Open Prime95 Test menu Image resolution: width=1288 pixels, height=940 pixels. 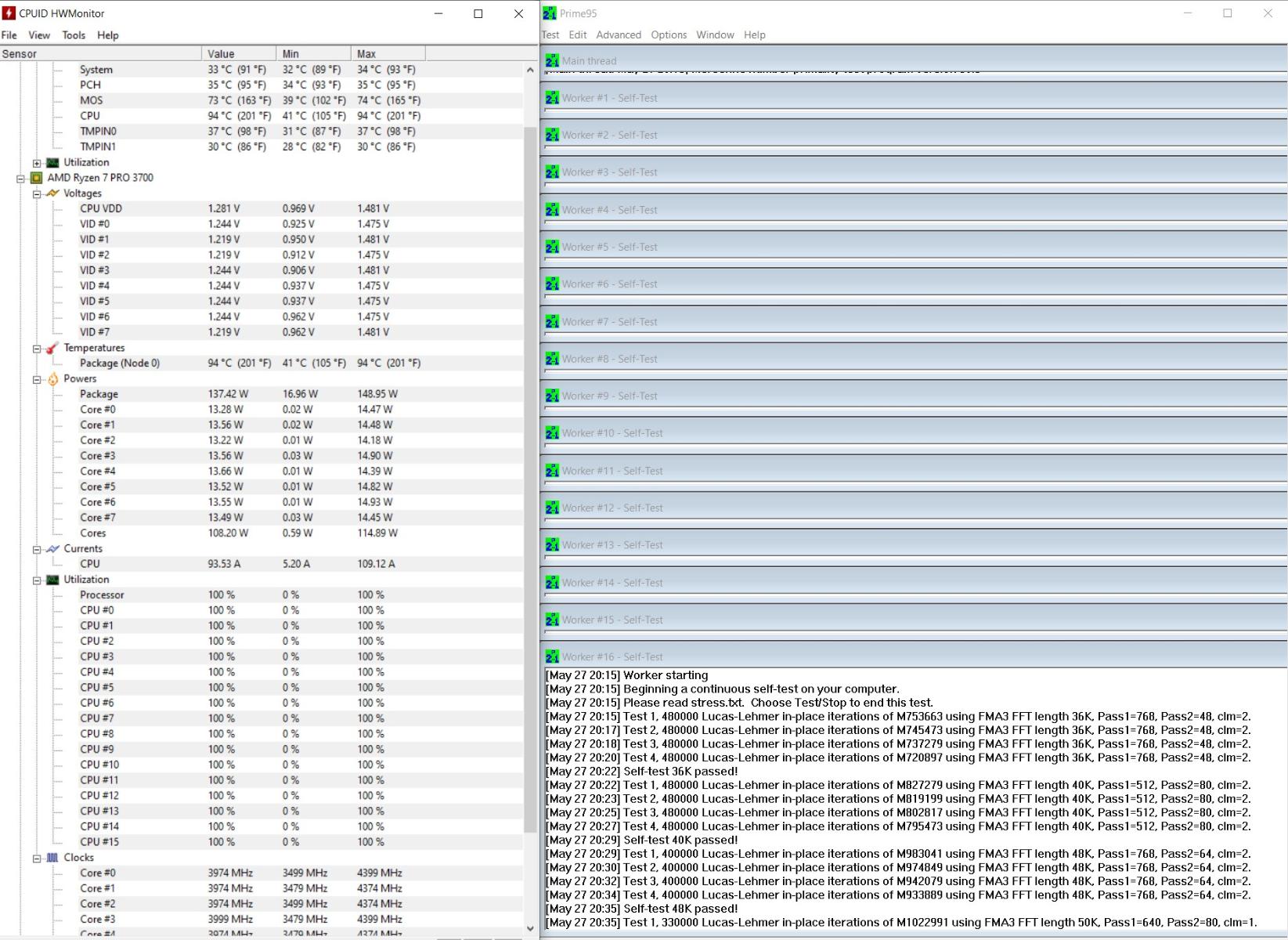[x=550, y=34]
